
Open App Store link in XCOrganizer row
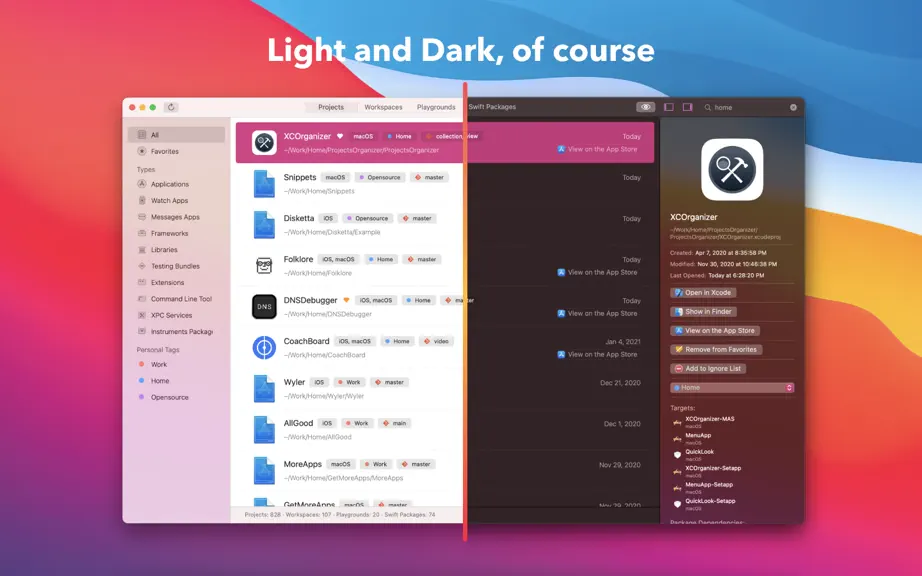(597, 149)
